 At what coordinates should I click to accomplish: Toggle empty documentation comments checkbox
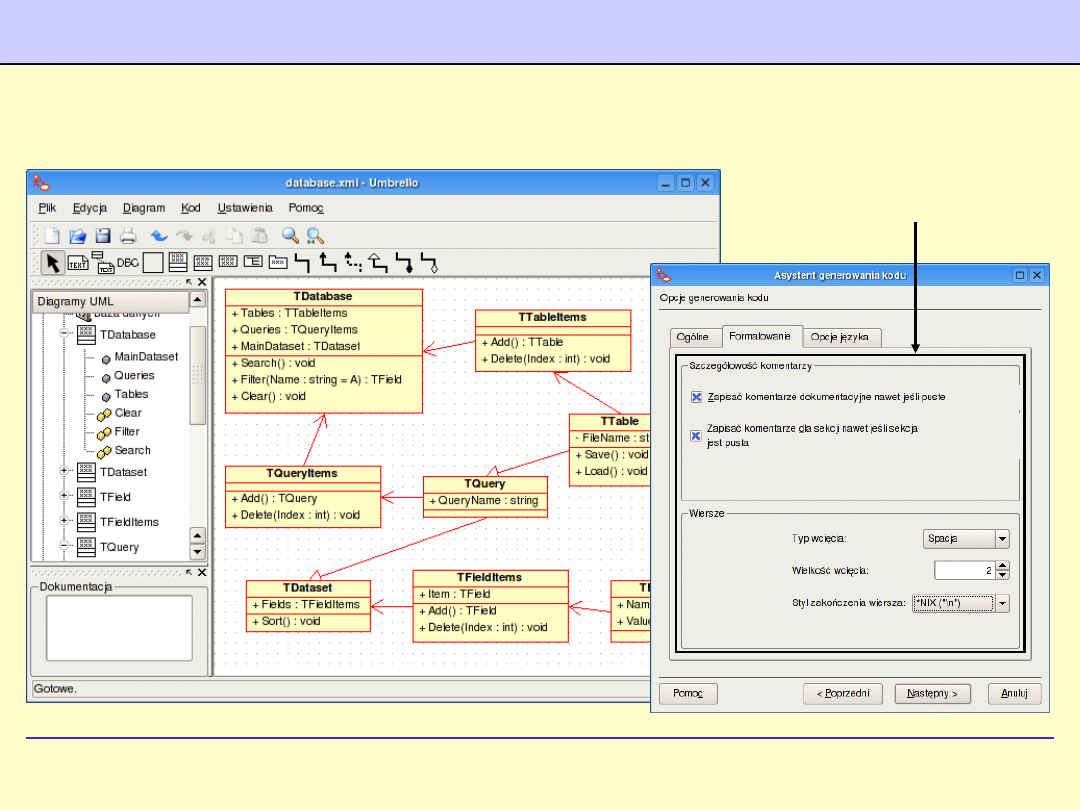click(x=697, y=397)
